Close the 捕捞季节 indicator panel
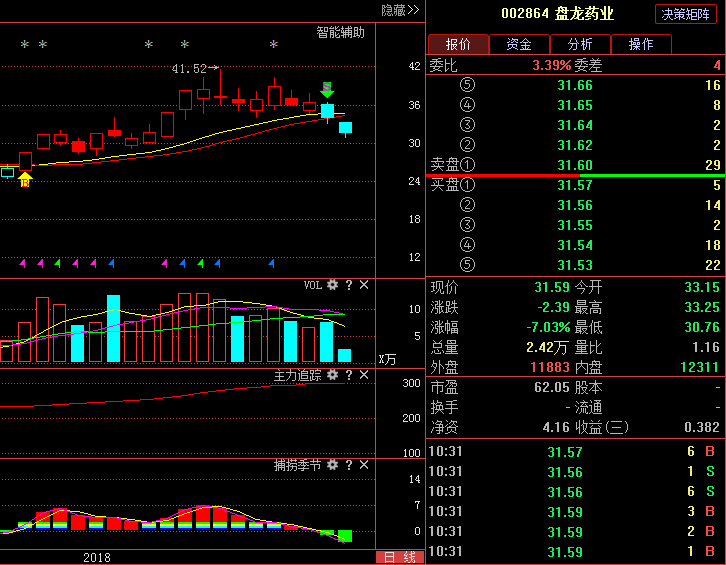This screenshot has width=726, height=565. click(x=364, y=465)
